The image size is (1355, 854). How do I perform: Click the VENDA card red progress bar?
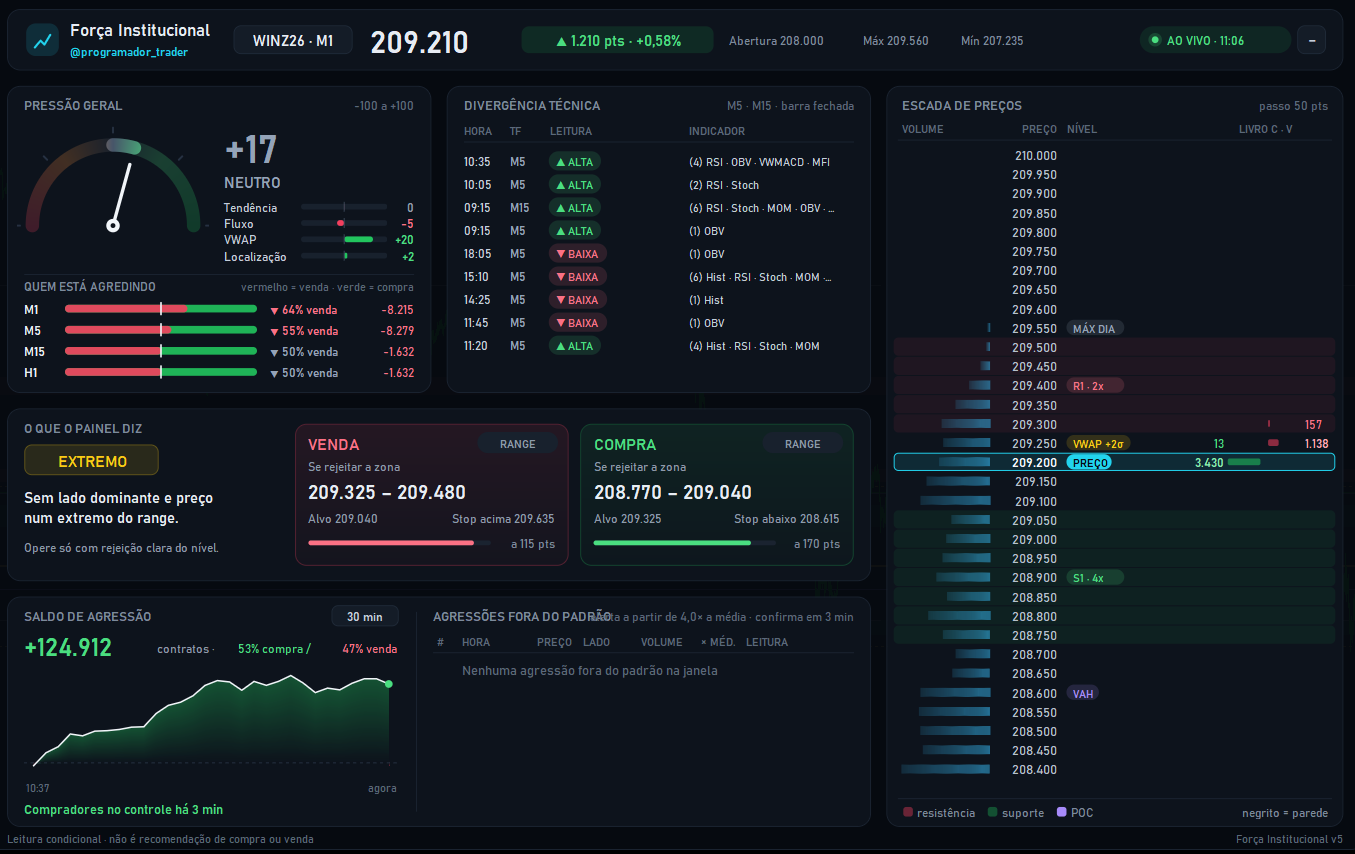(399, 543)
